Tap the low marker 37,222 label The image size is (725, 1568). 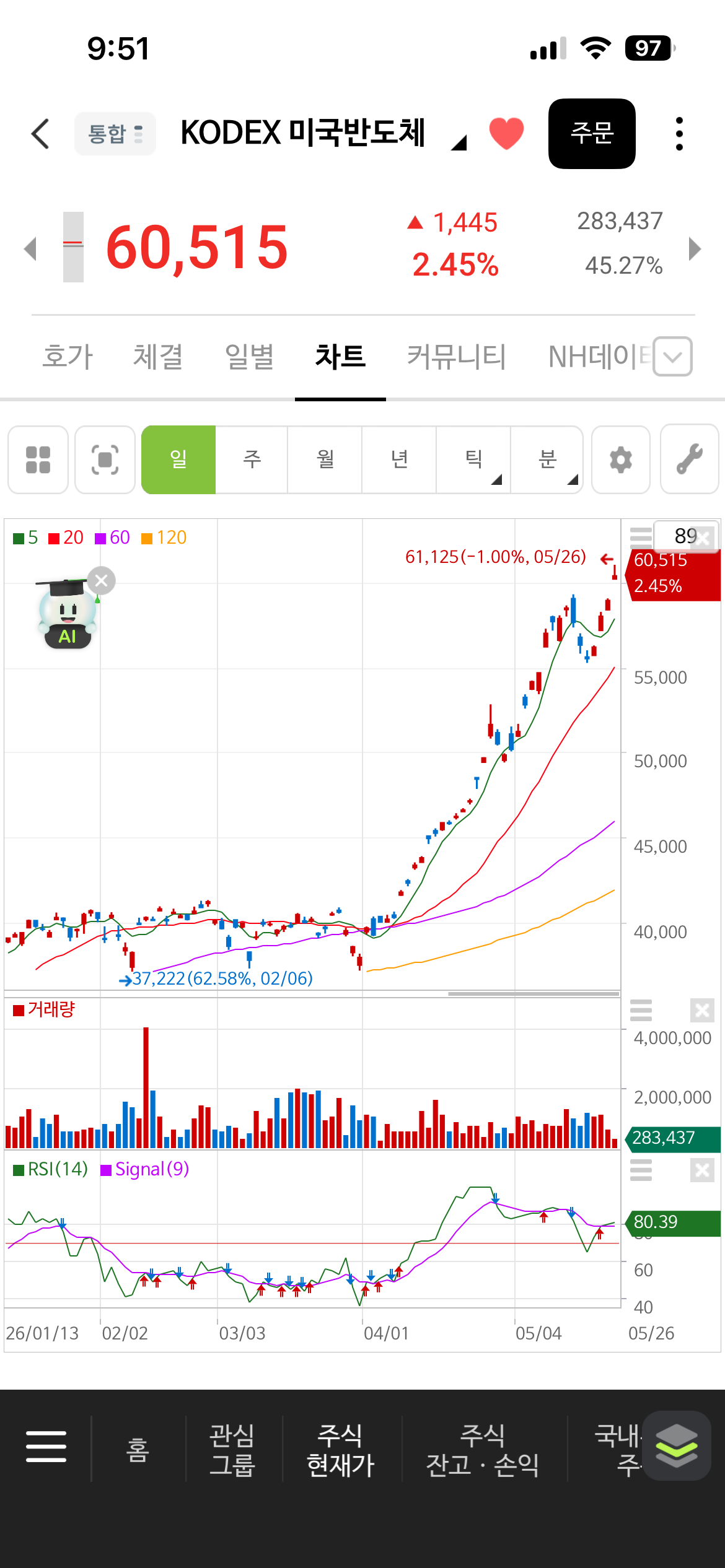tap(222, 978)
